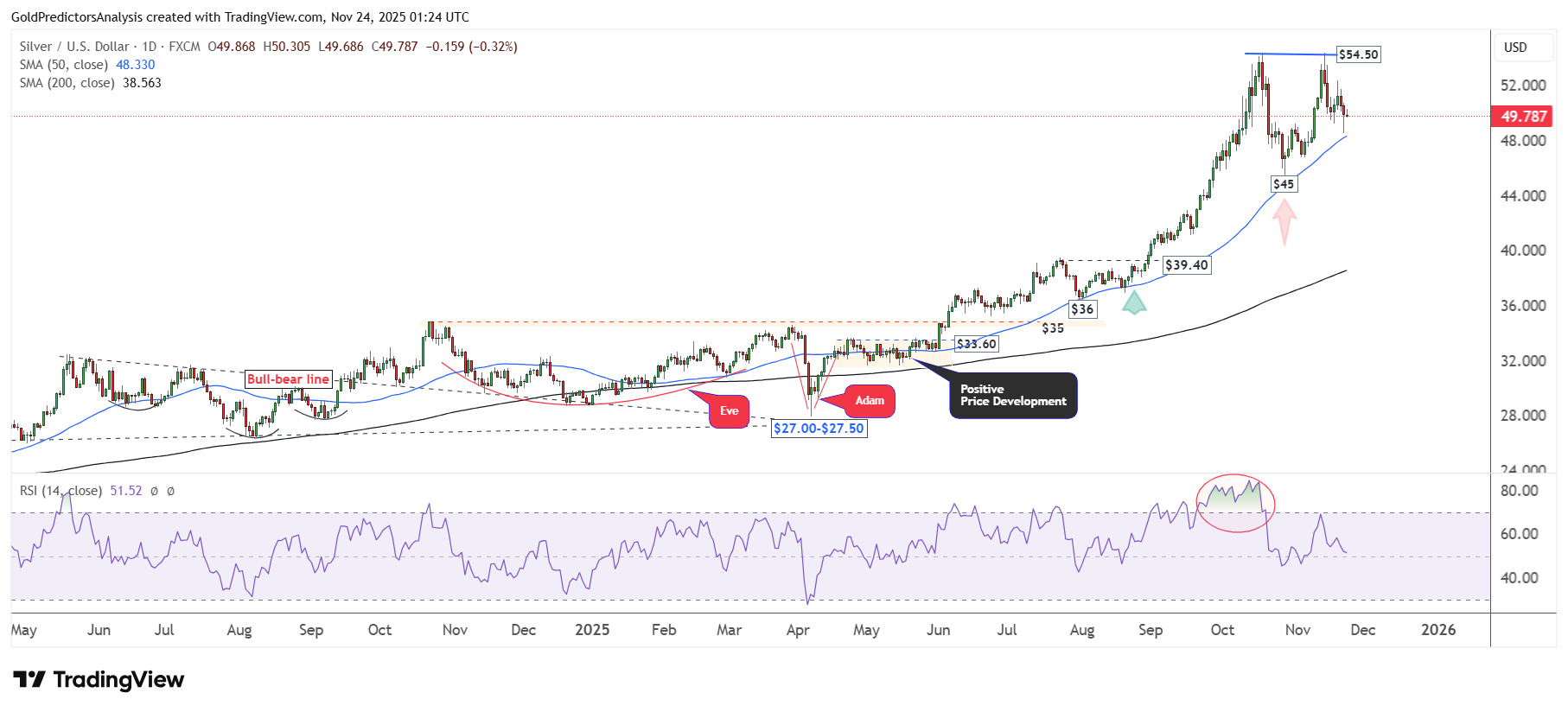Click the pink up arrow below $45
The height and width of the screenshot is (712, 1568).
pyautogui.click(x=1284, y=221)
